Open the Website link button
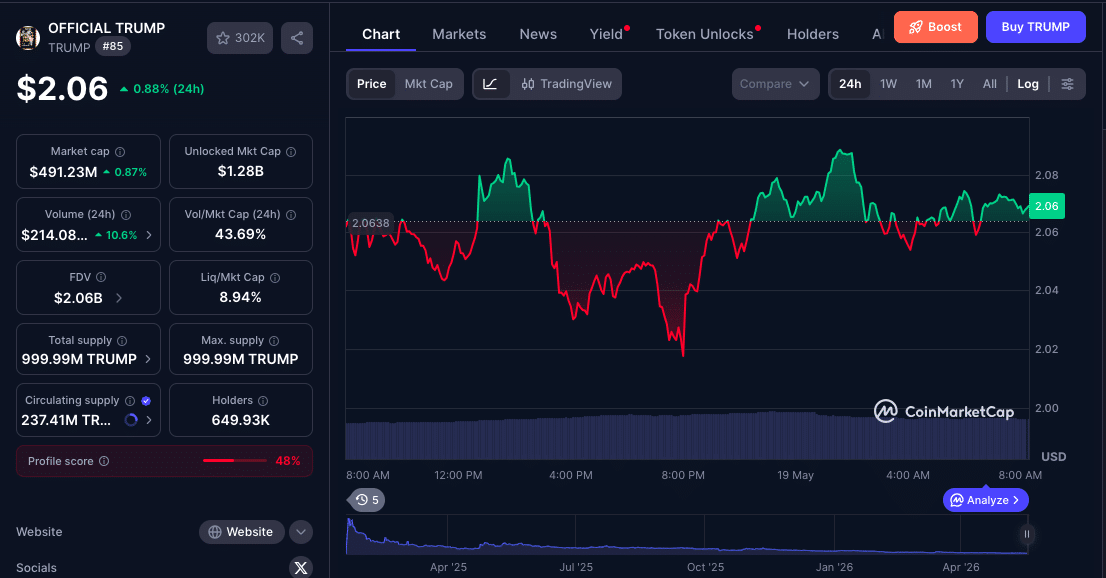This screenshot has height=578, width=1106. coord(241,532)
